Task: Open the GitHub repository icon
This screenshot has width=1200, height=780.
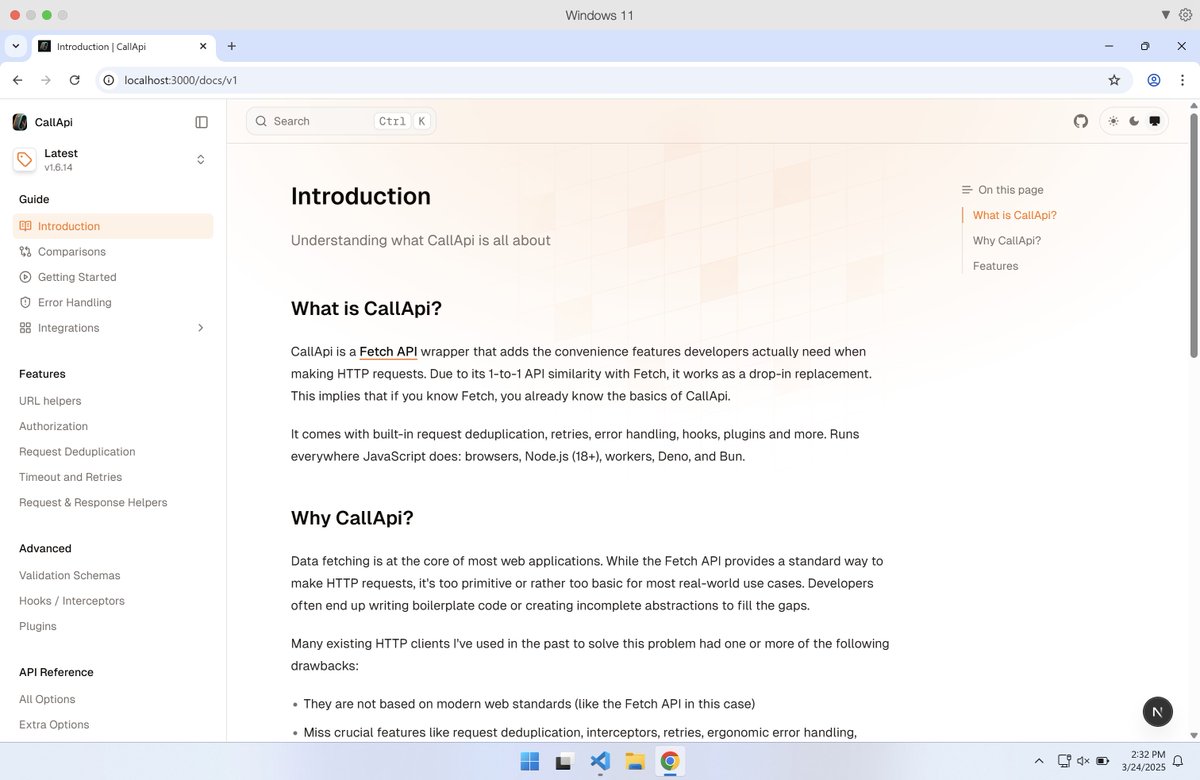Action: (1081, 121)
